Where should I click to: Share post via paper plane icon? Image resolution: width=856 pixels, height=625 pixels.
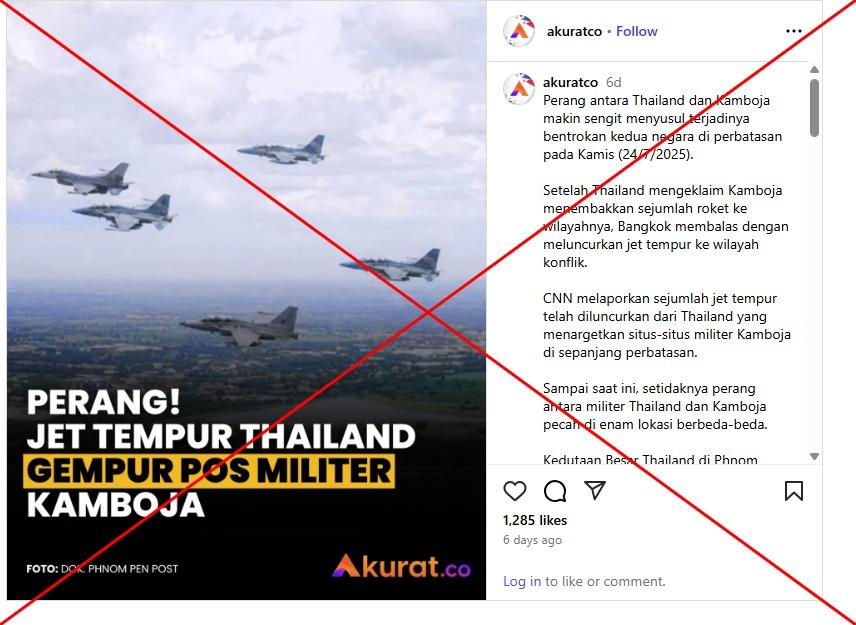595,490
